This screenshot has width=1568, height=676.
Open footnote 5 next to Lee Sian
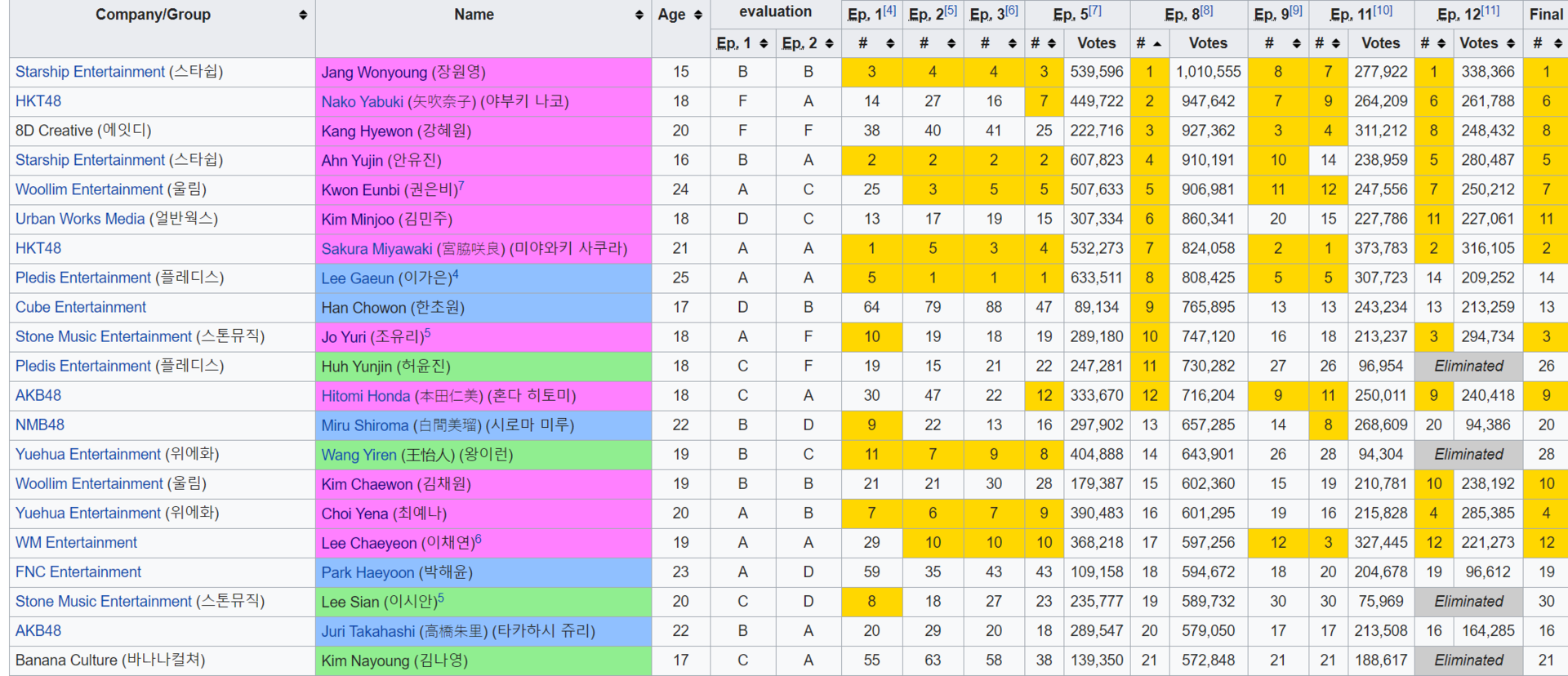click(x=441, y=597)
